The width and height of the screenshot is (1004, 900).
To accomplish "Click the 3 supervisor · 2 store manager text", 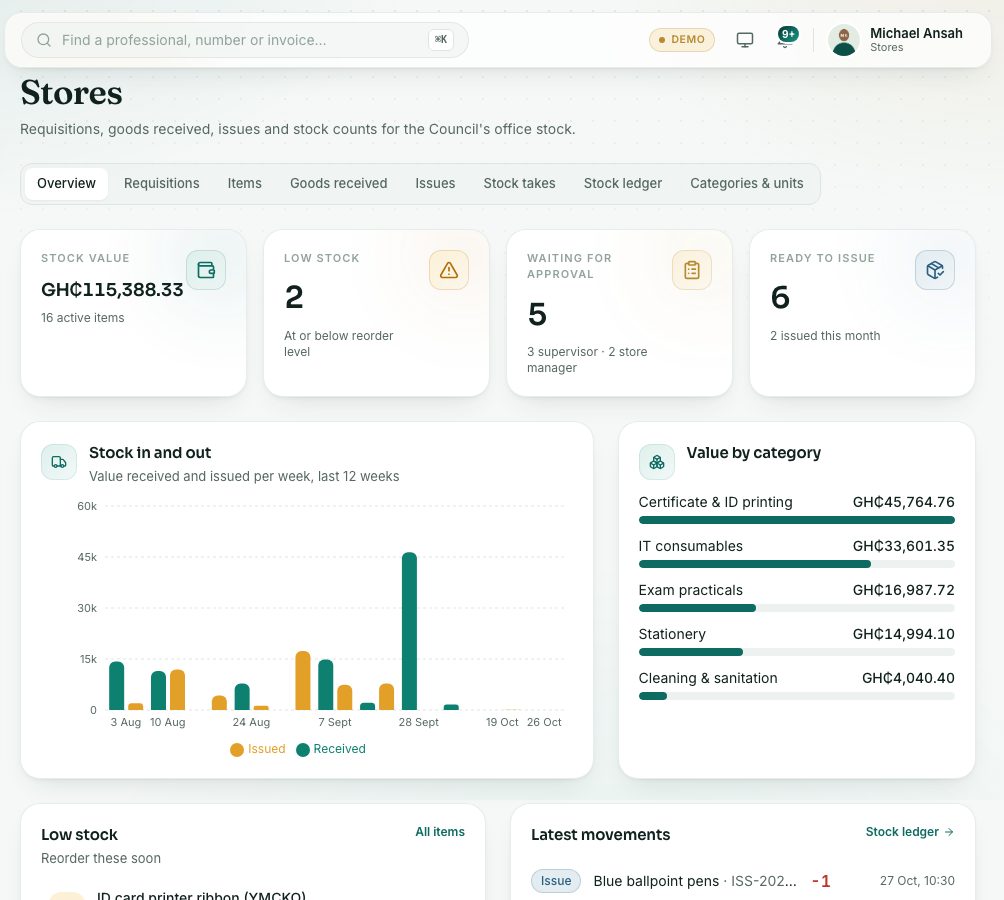I will coord(587,360).
